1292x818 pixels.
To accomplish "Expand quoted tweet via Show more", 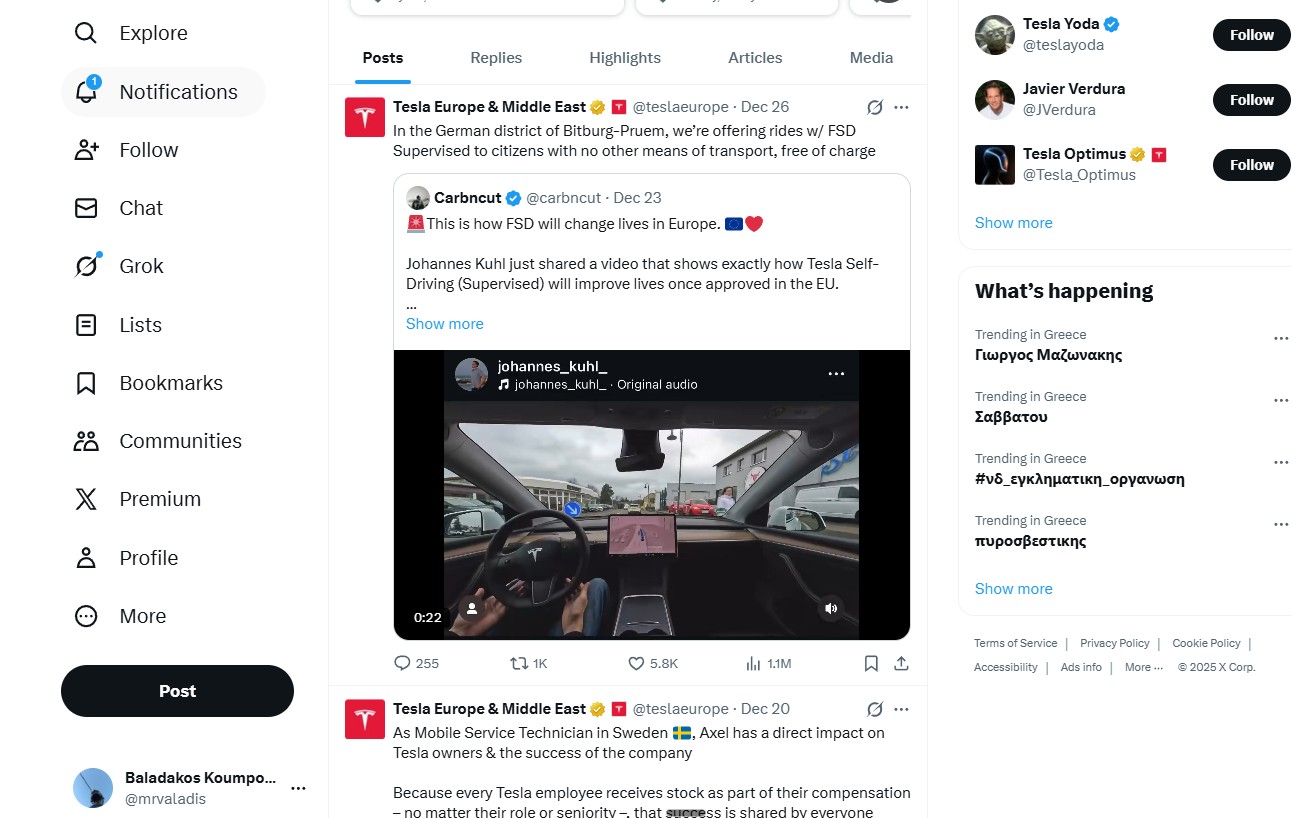I will 444,324.
